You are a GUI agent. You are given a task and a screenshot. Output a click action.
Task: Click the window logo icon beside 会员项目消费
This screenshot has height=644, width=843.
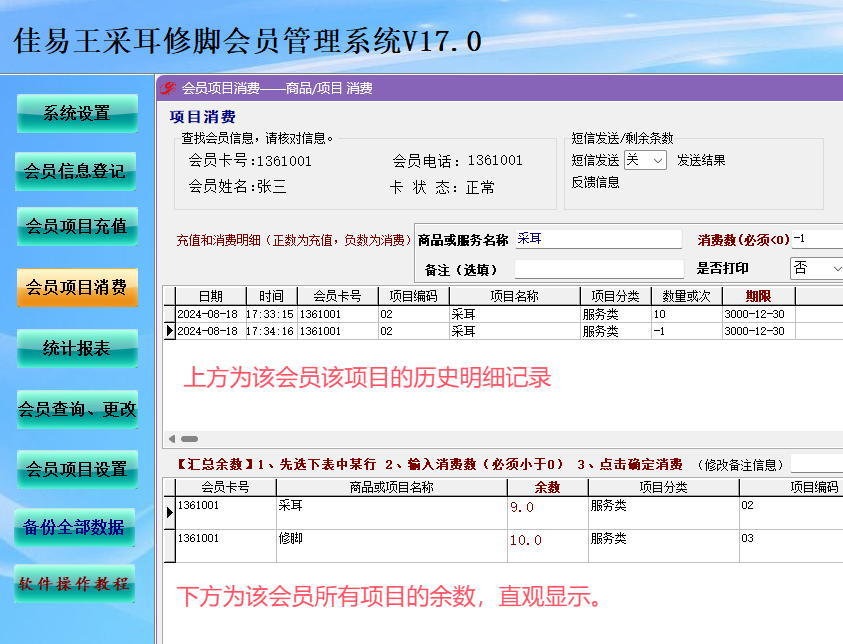(168, 88)
